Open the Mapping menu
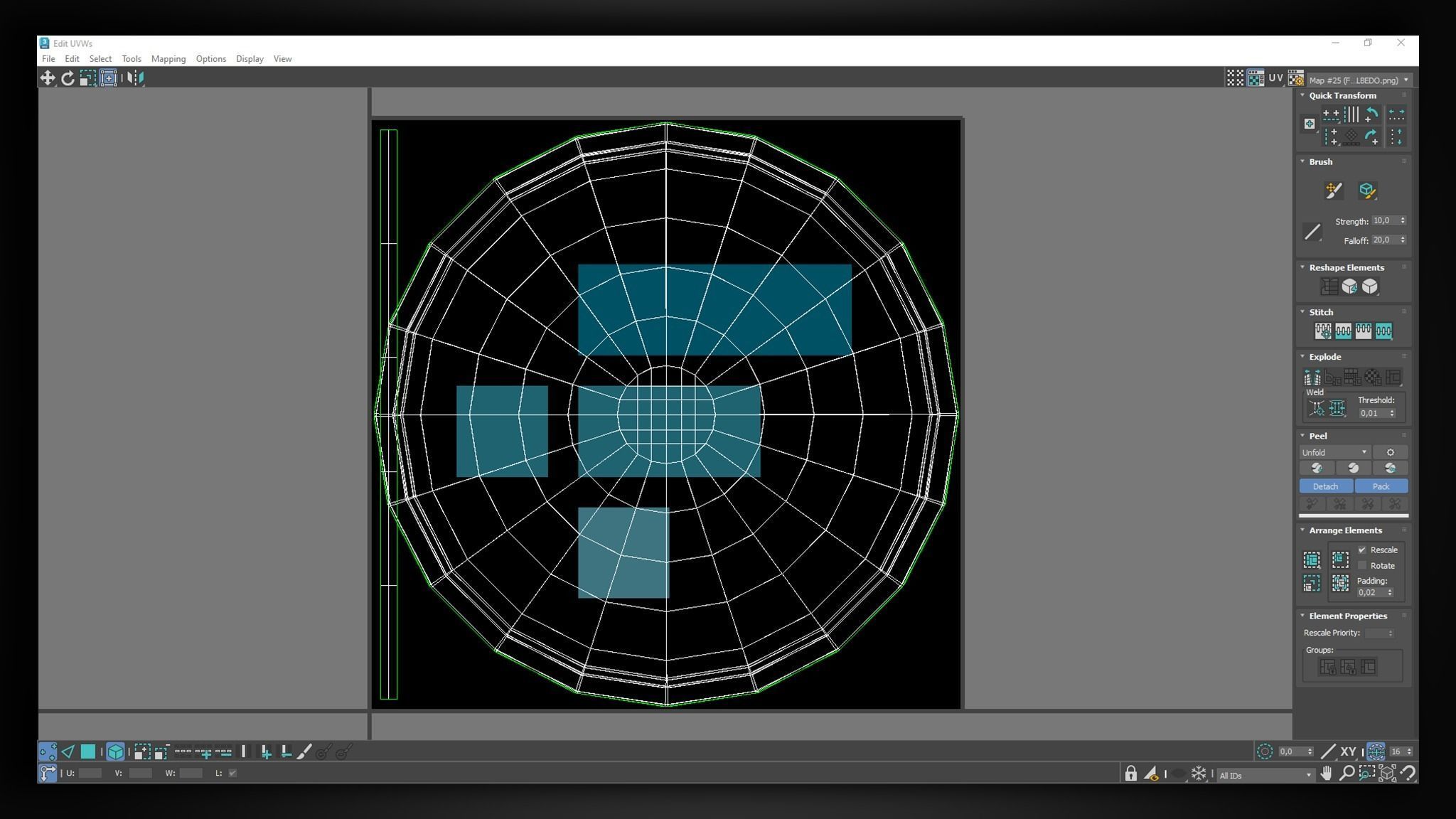 point(168,59)
